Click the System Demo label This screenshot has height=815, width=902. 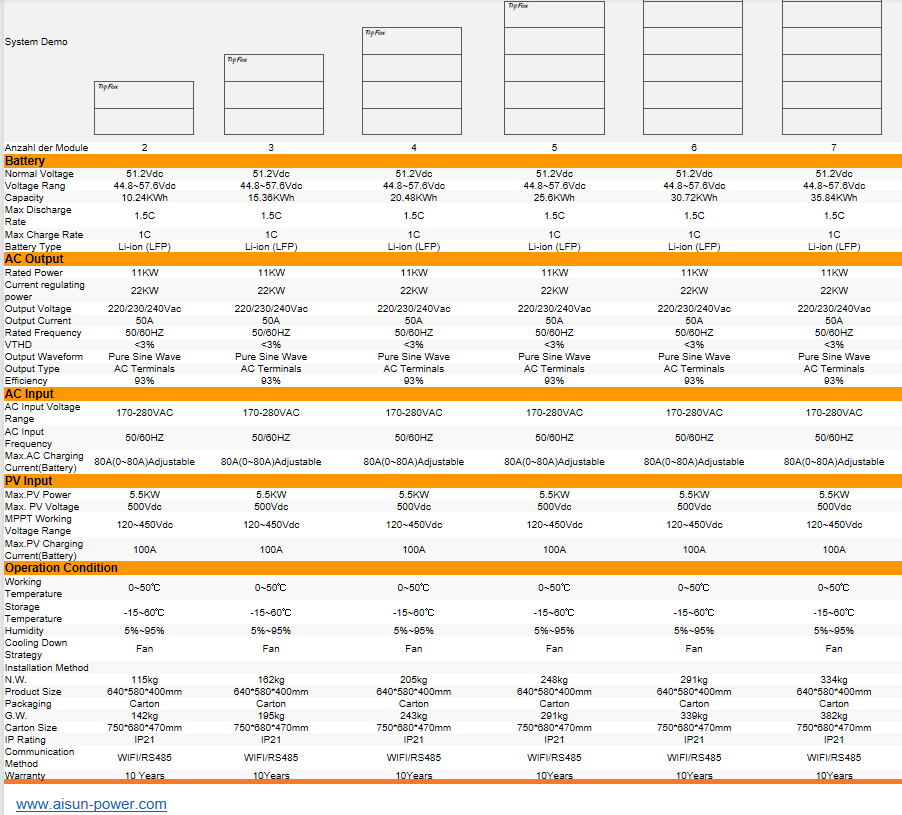[x=36, y=42]
